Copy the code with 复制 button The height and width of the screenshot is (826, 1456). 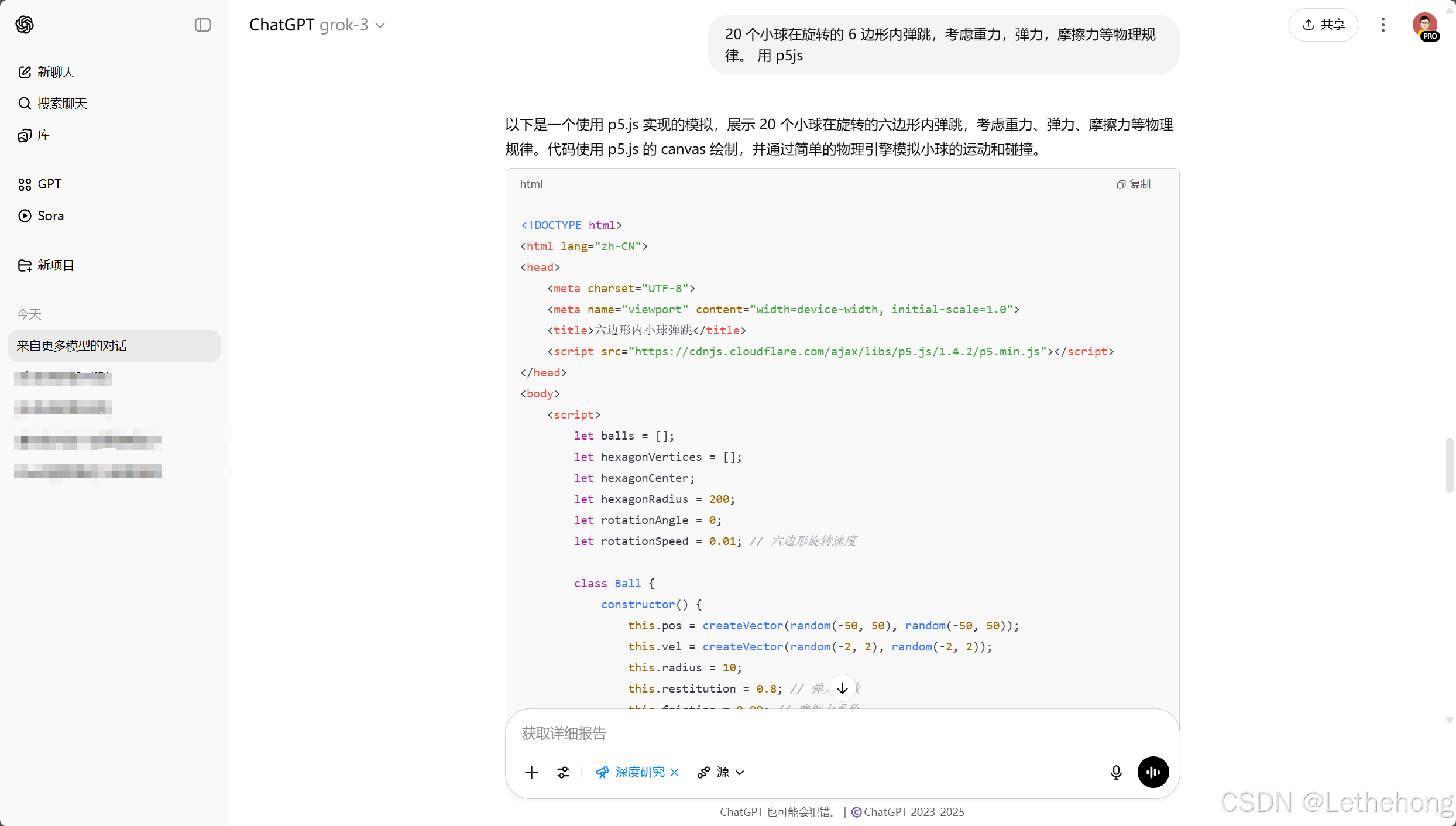tap(1134, 184)
